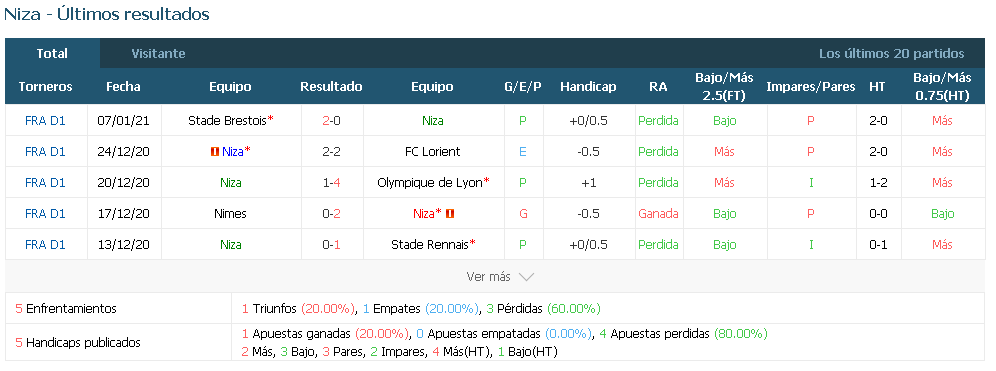Image resolution: width=996 pixels, height=371 pixels.
Task: Click the red card icon beside Niza on 17/12/20
Action: [450, 214]
